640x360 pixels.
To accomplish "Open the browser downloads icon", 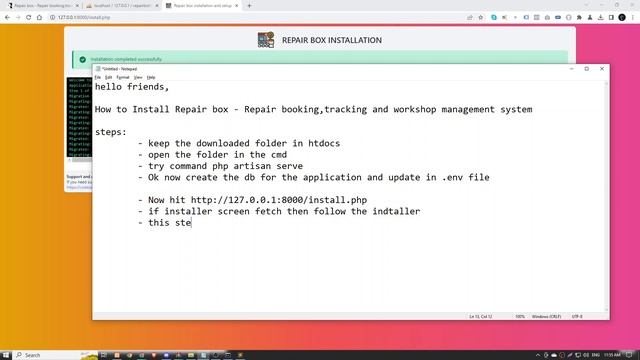I will point(600,18).
